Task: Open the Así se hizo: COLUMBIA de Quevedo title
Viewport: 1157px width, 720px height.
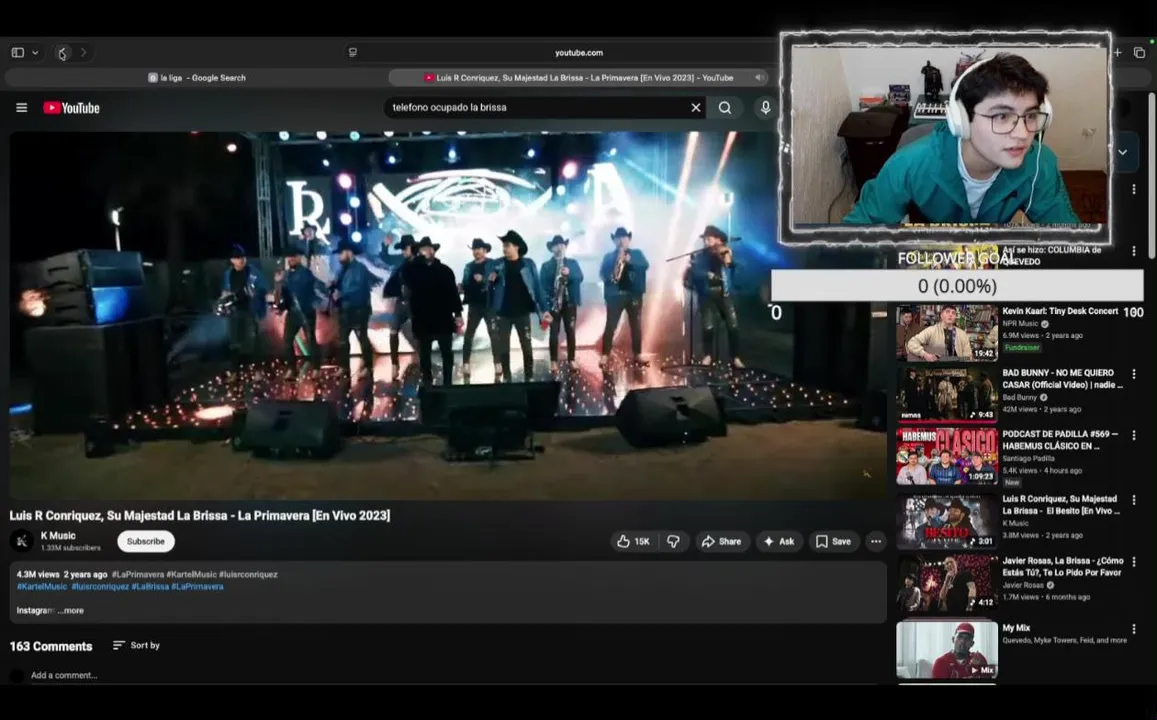Action: click(1051, 255)
